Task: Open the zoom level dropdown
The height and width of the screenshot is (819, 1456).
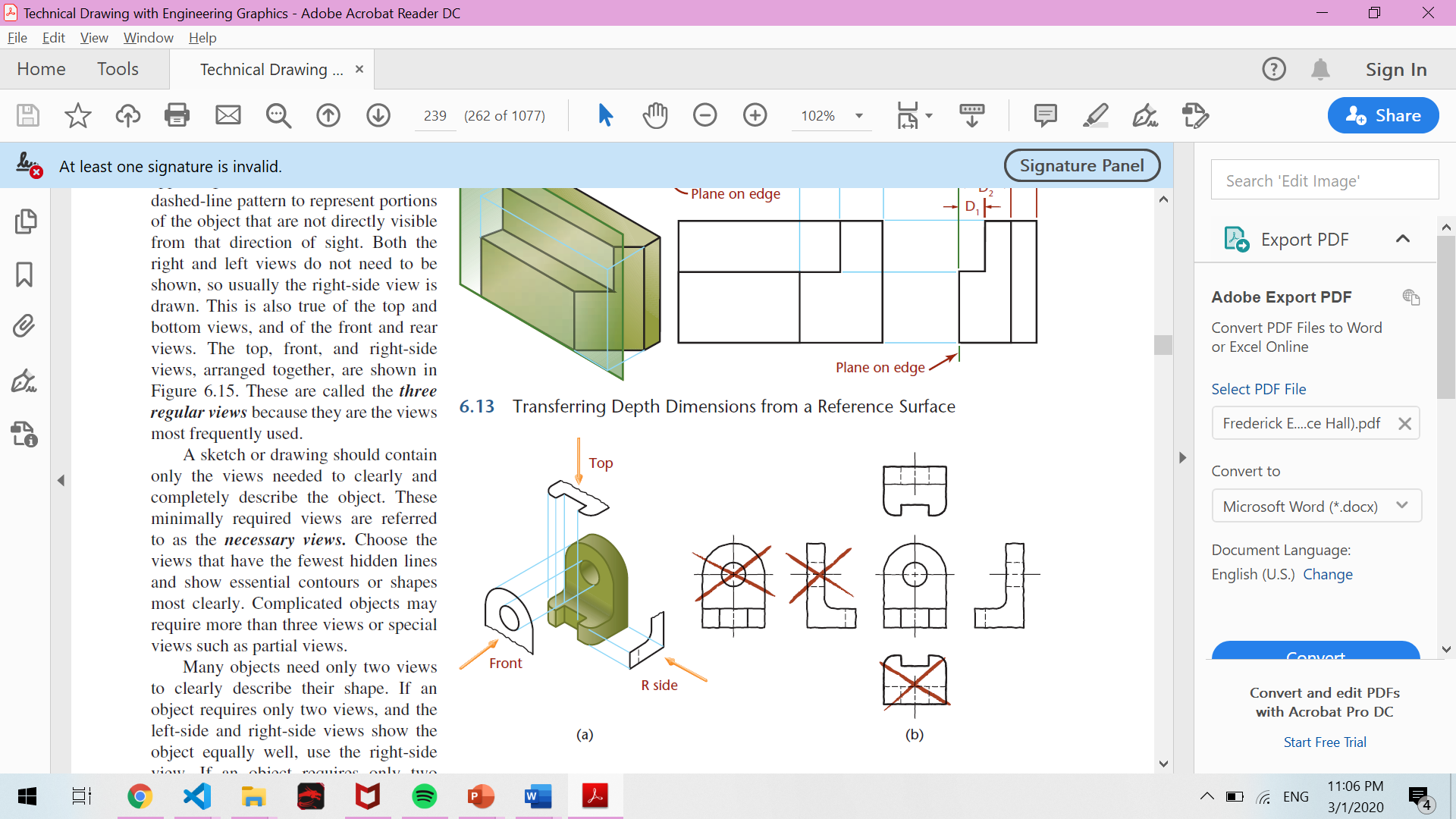Action: pos(859,116)
